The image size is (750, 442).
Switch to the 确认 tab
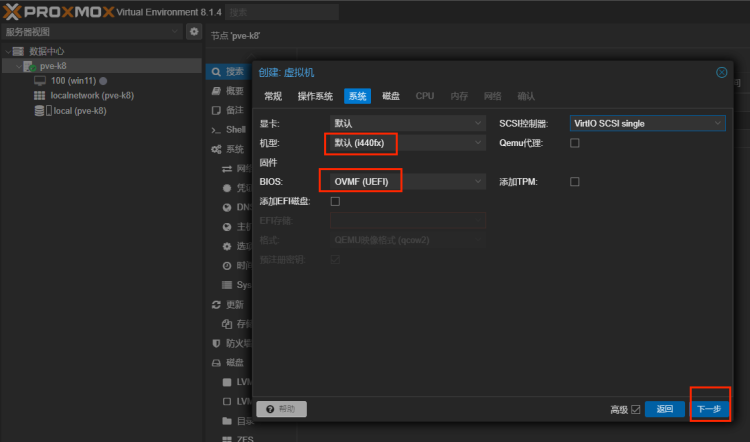pyautogui.click(x=526, y=96)
